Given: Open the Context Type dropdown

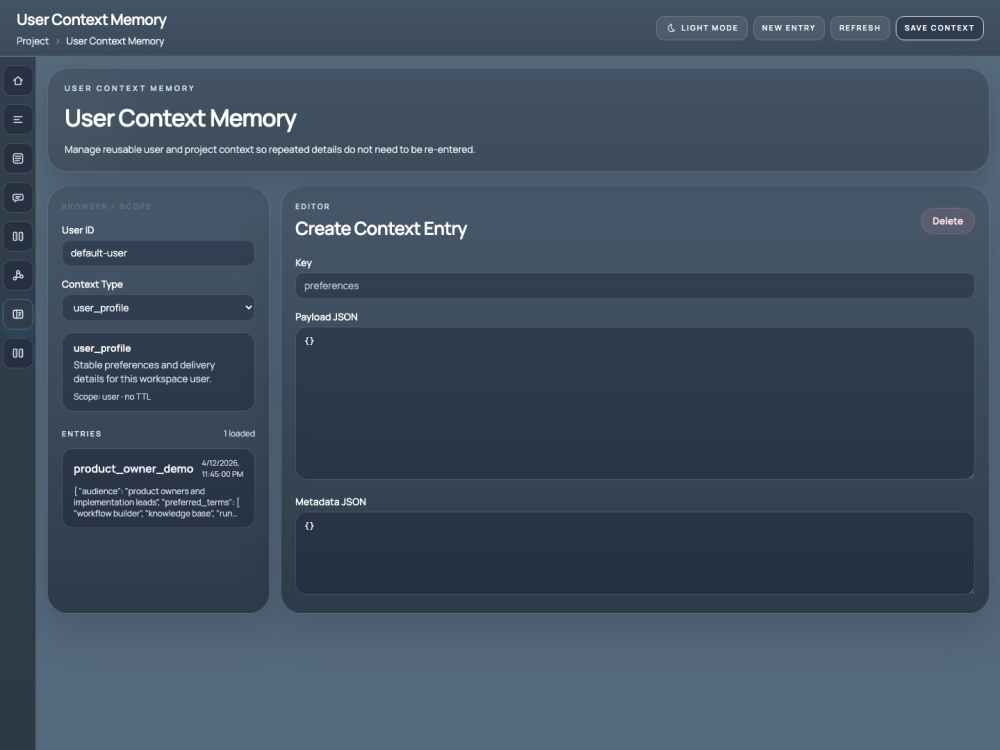Looking at the screenshot, I should 158,308.
